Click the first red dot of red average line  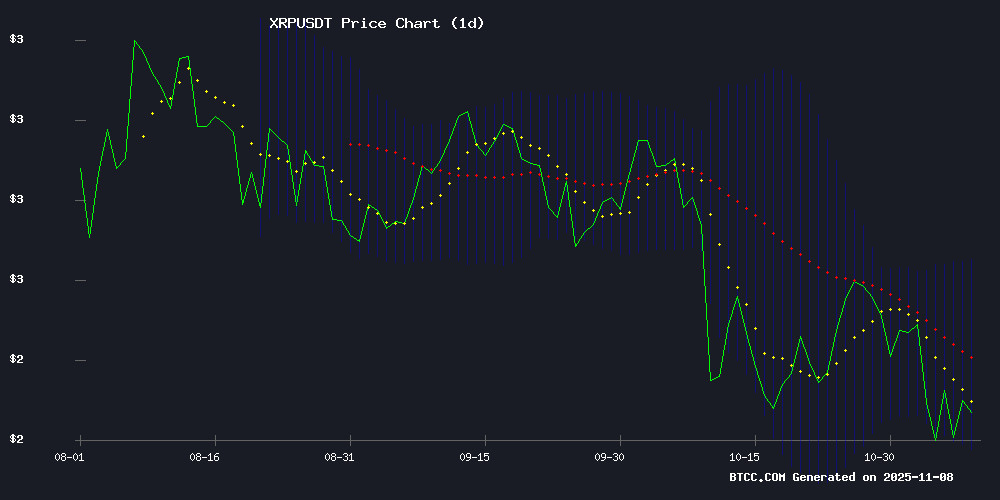[x=350, y=144]
